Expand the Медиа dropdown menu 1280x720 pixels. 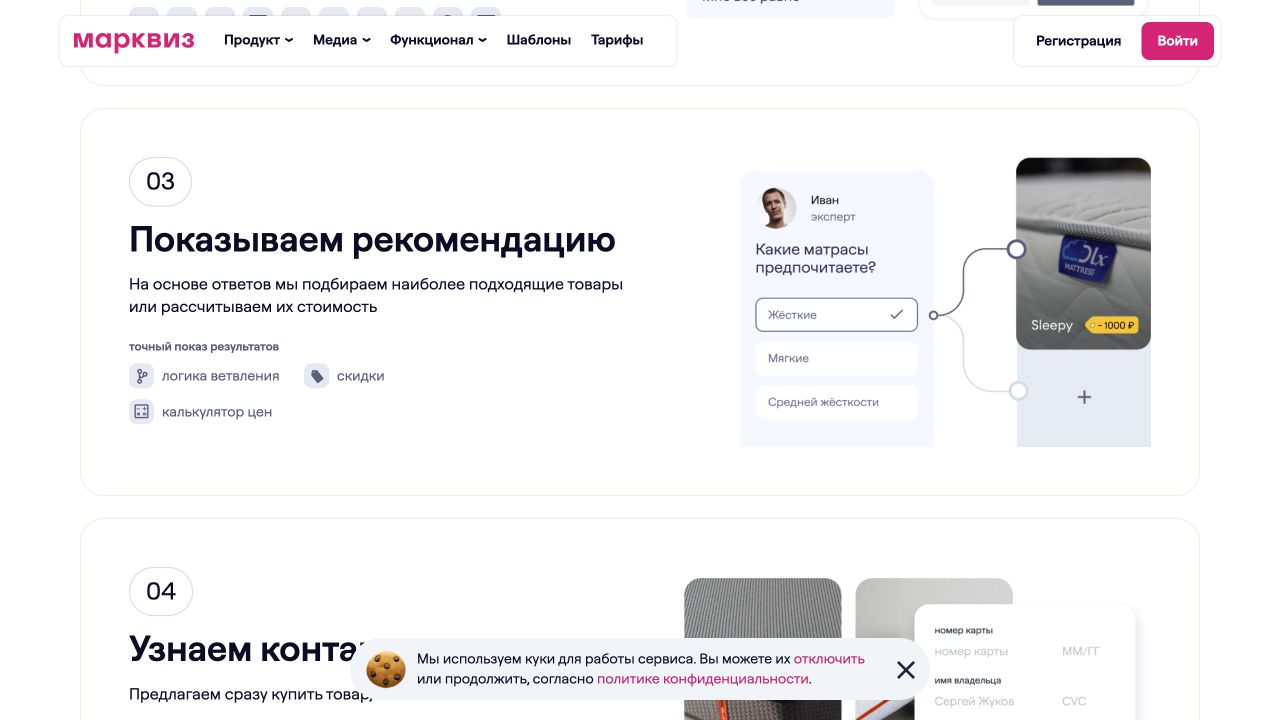(341, 40)
